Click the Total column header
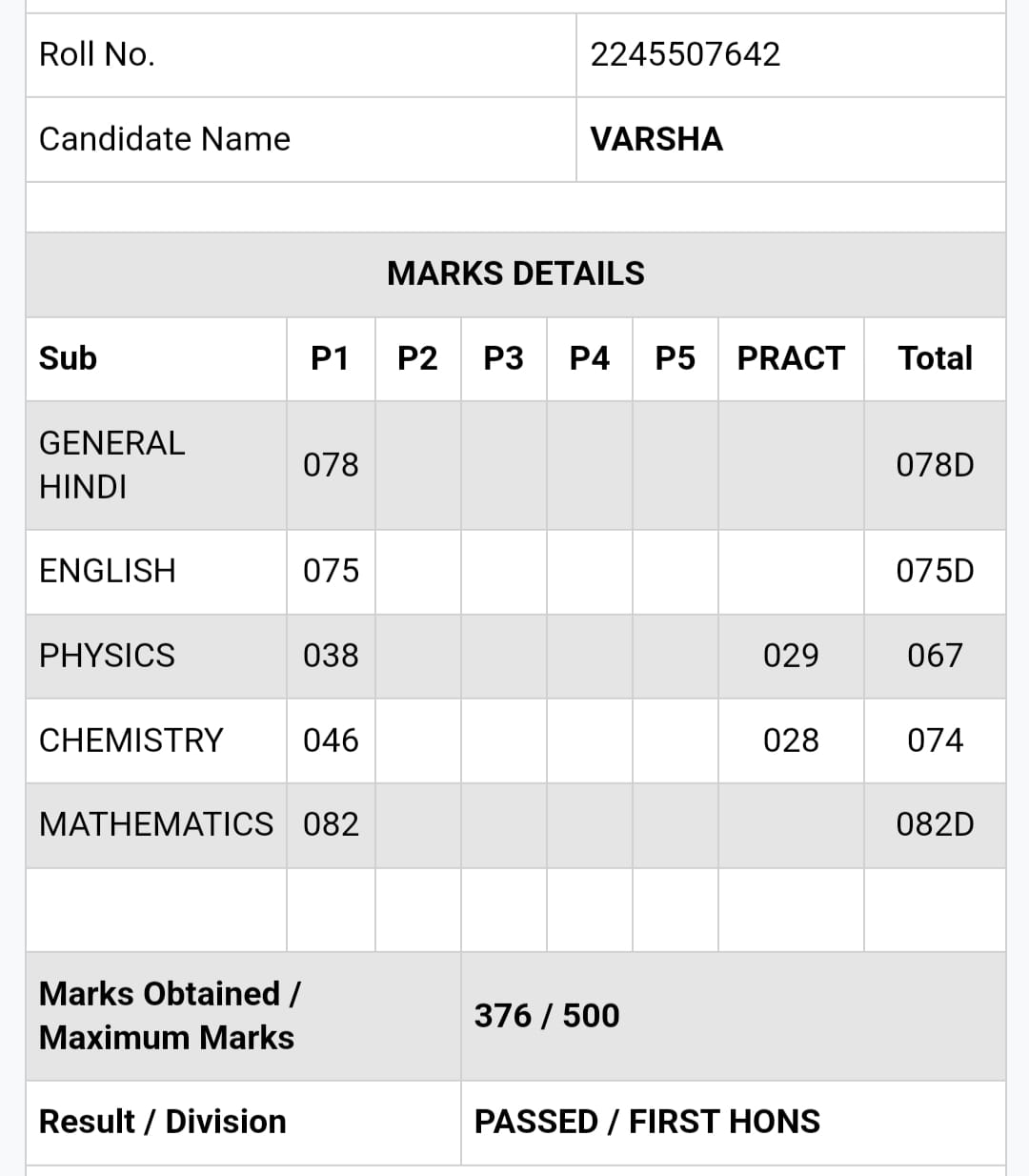This screenshot has width=1029, height=1176. coord(935,358)
